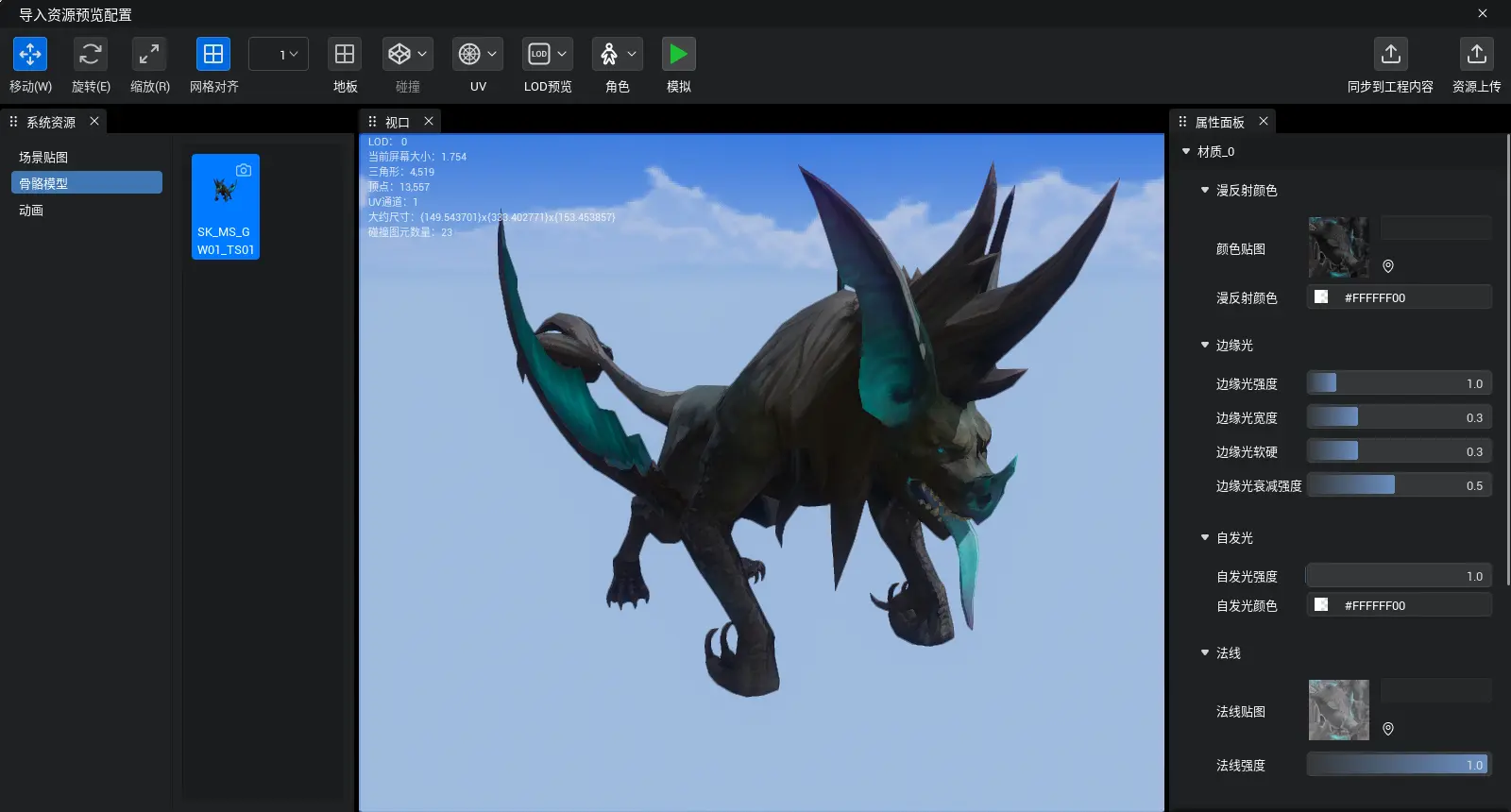The width and height of the screenshot is (1511, 812).
Task: Click the 颜色贴图 texture thumbnail
Action: click(x=1338, y=247)
